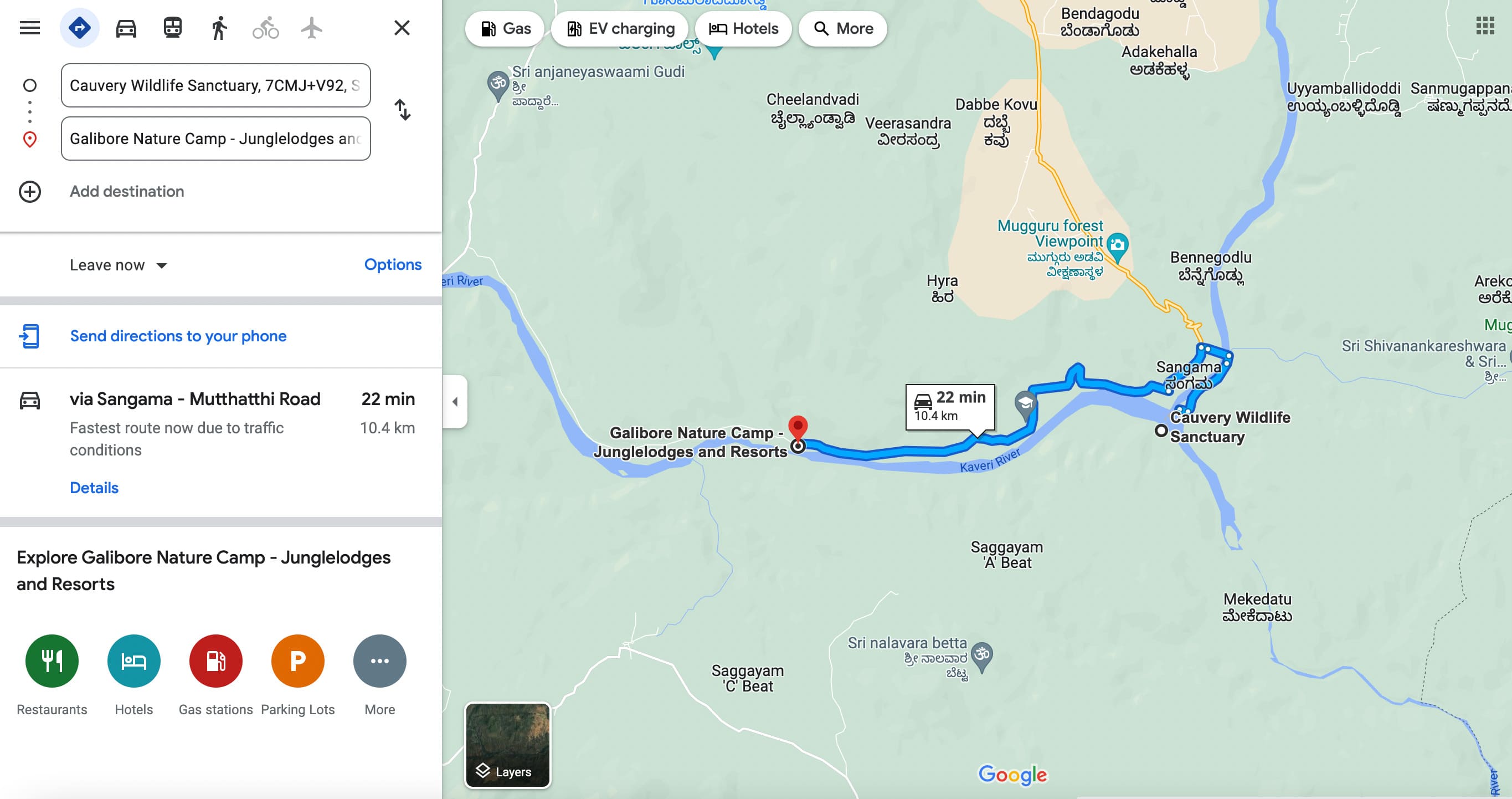Image resolution: width=1512 pixels, height=799 pixels.
Task: Search nearby Parking Lots icon
Action: [297, 661]
